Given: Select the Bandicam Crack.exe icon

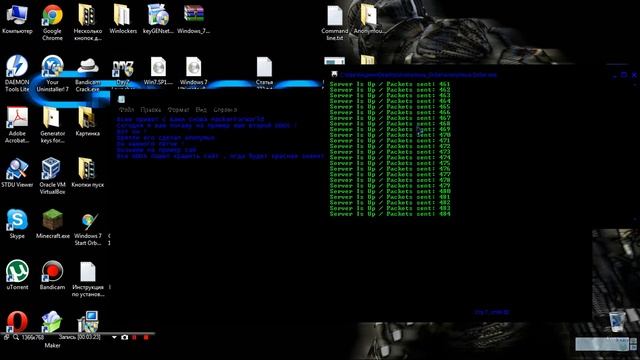Looking at the screenshot, I should click(x=87, y=74).
